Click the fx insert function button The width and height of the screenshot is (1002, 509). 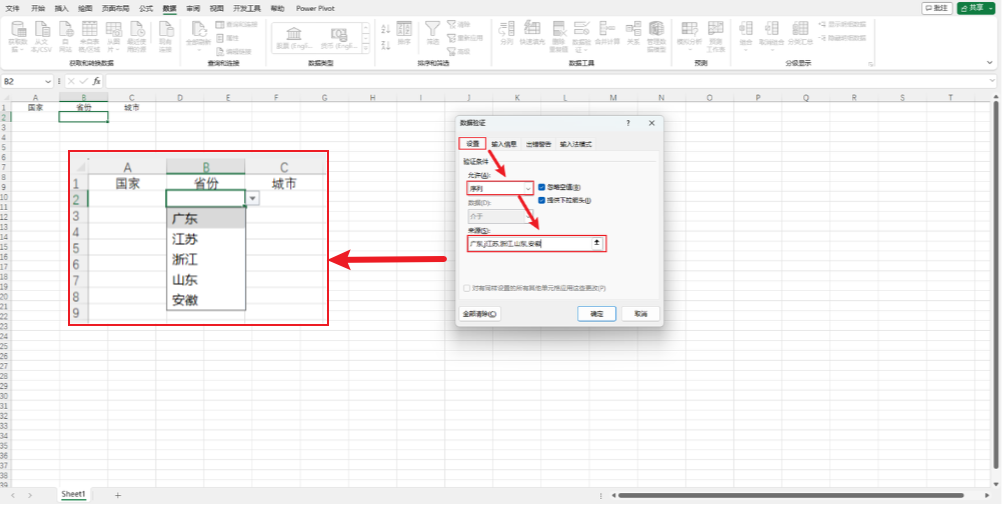pos(97,82)
